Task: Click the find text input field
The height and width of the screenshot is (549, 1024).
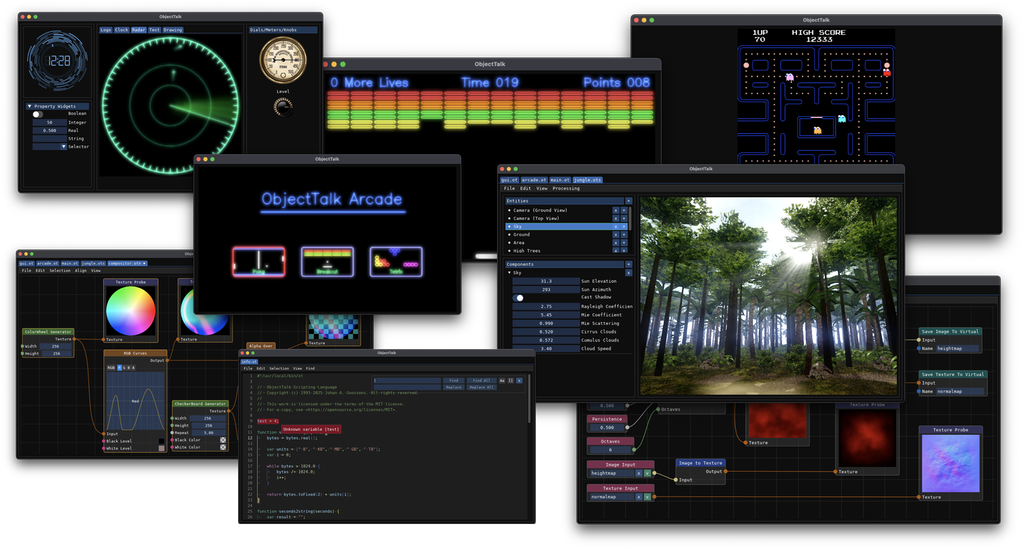Action: pos(408,381)
